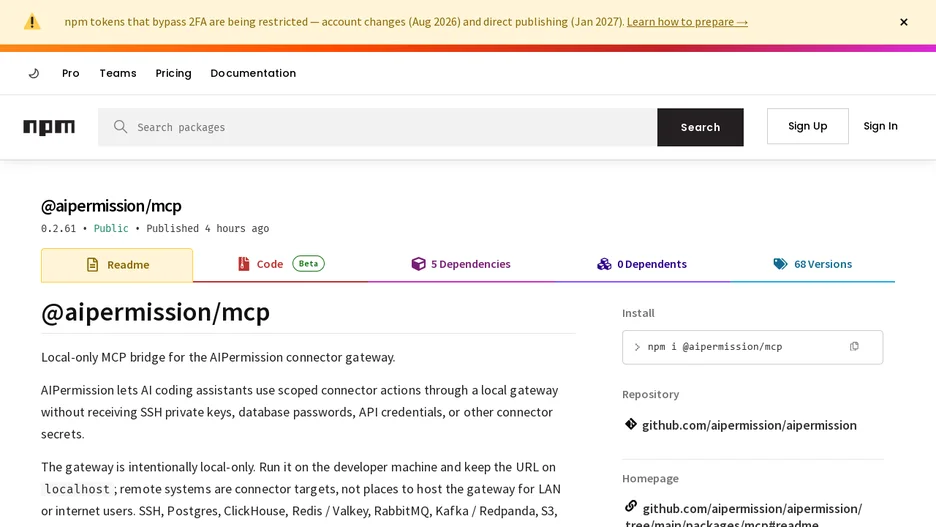The image size is (936, 527).
Task: Click the Repository section label
Action: pyautogui.click(x=651, y=395)
